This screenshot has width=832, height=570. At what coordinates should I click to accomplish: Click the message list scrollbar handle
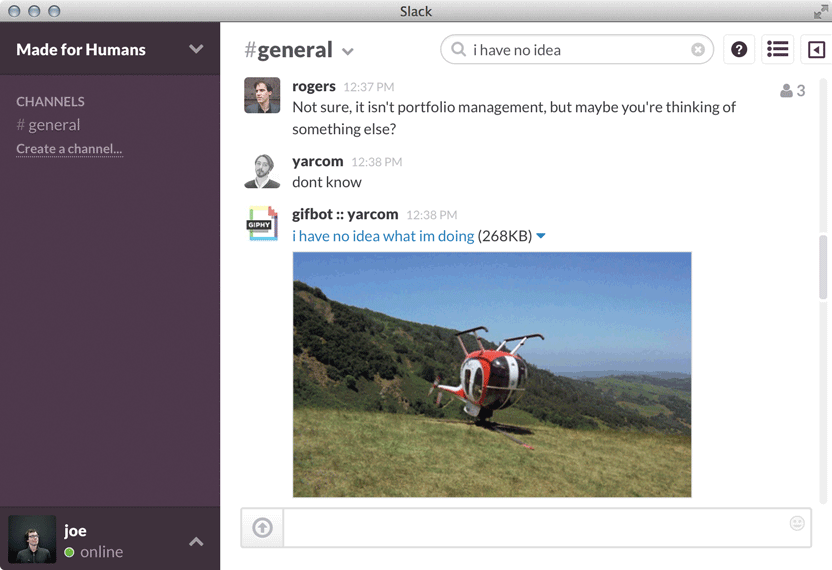click(x=823, y=267)
